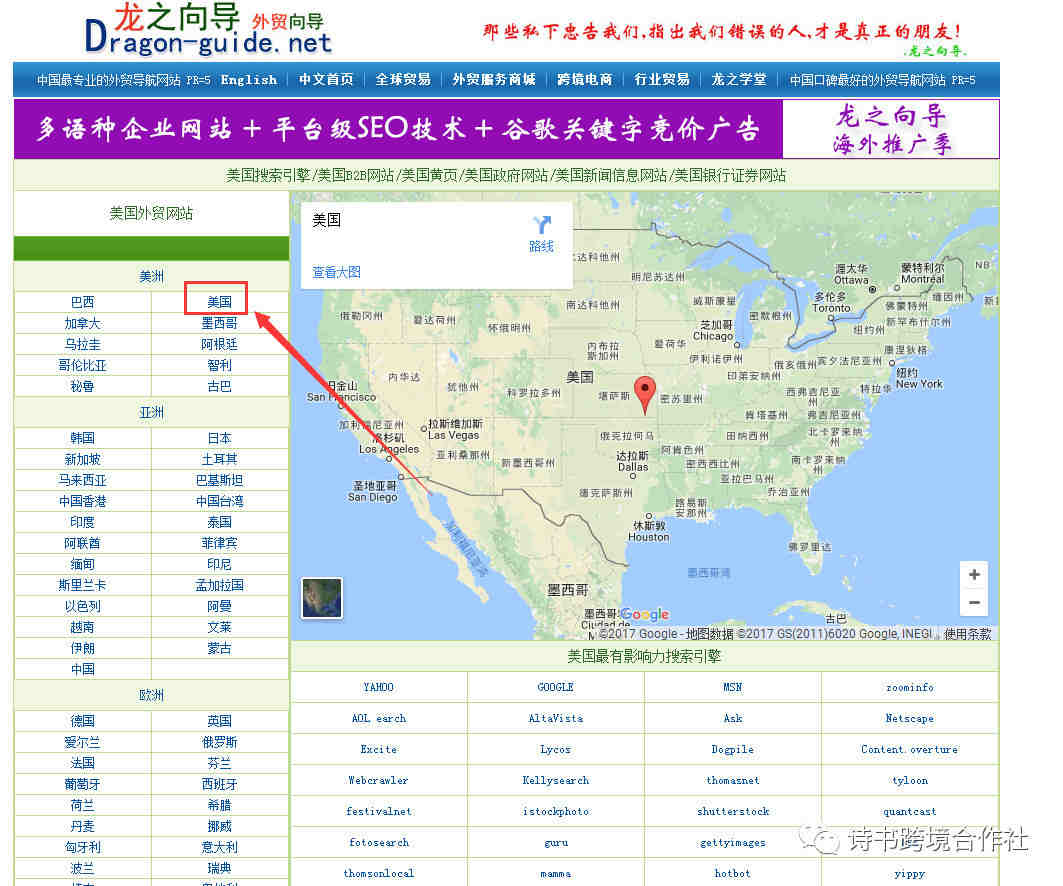This screenshot has width=1063, height=886.
Task: Open the fotosearch link
Action: pos(378,843)
